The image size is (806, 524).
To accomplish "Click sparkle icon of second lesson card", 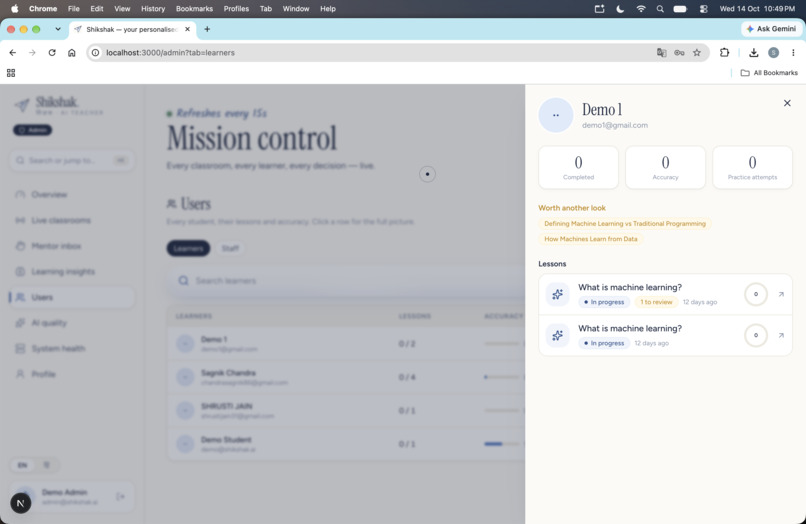I will tap(557, 335).
